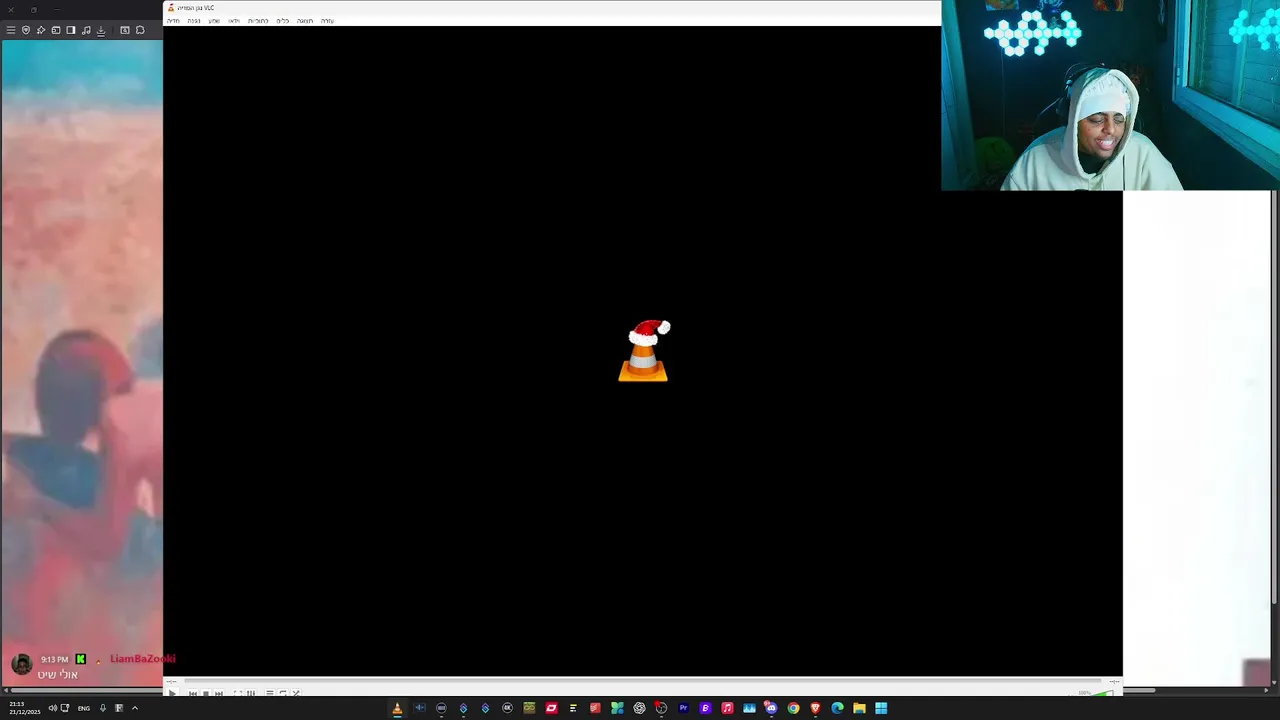Viewport: 1280px width, 720px height.
Task: Click the LiamBaZooki username in chat
Action: click(x=143, y=659)
